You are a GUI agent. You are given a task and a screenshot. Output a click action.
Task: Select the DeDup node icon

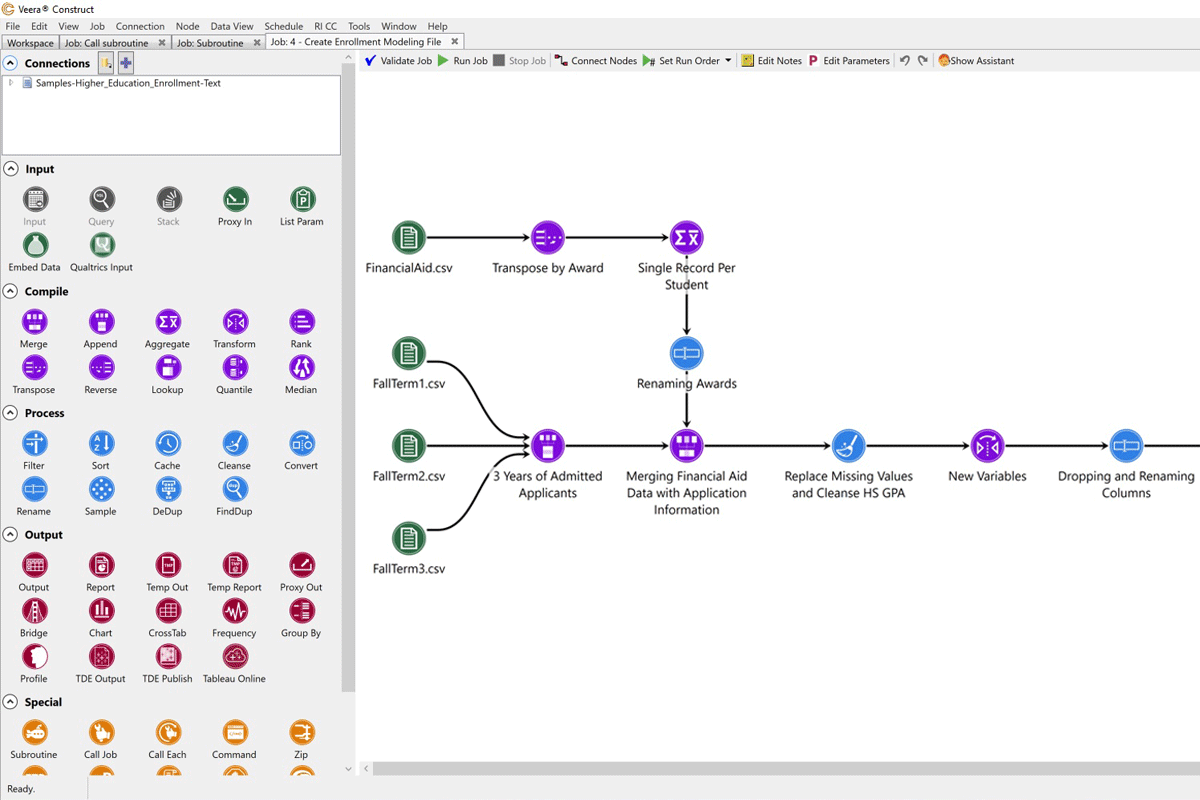click(x=168, y=489)
